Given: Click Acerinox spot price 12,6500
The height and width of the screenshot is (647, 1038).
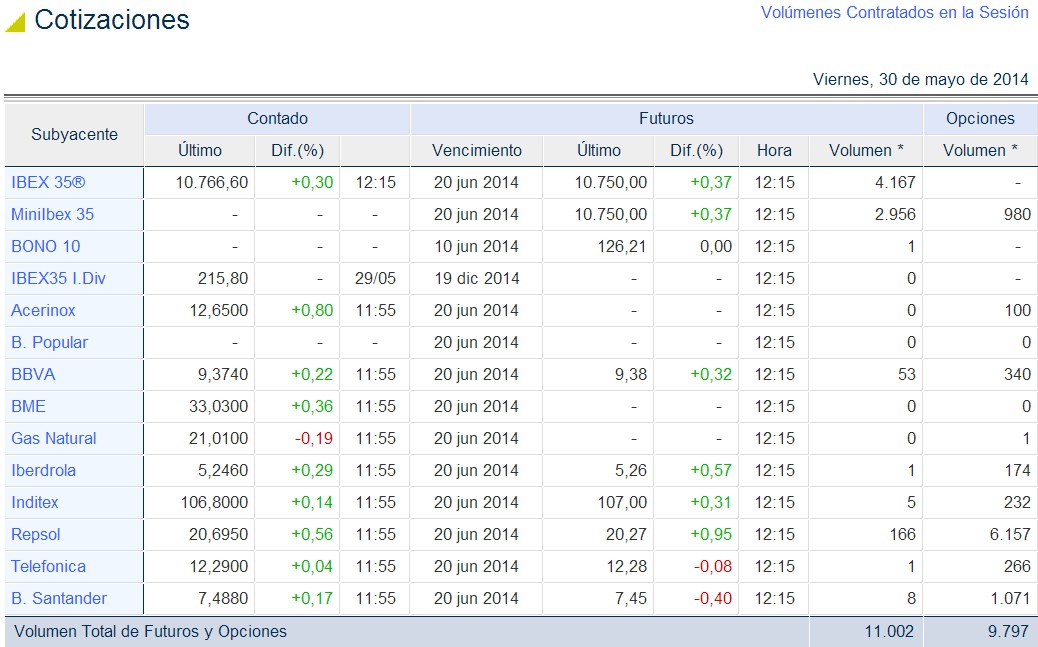Looking at the screenshot, I should point(219,310).
